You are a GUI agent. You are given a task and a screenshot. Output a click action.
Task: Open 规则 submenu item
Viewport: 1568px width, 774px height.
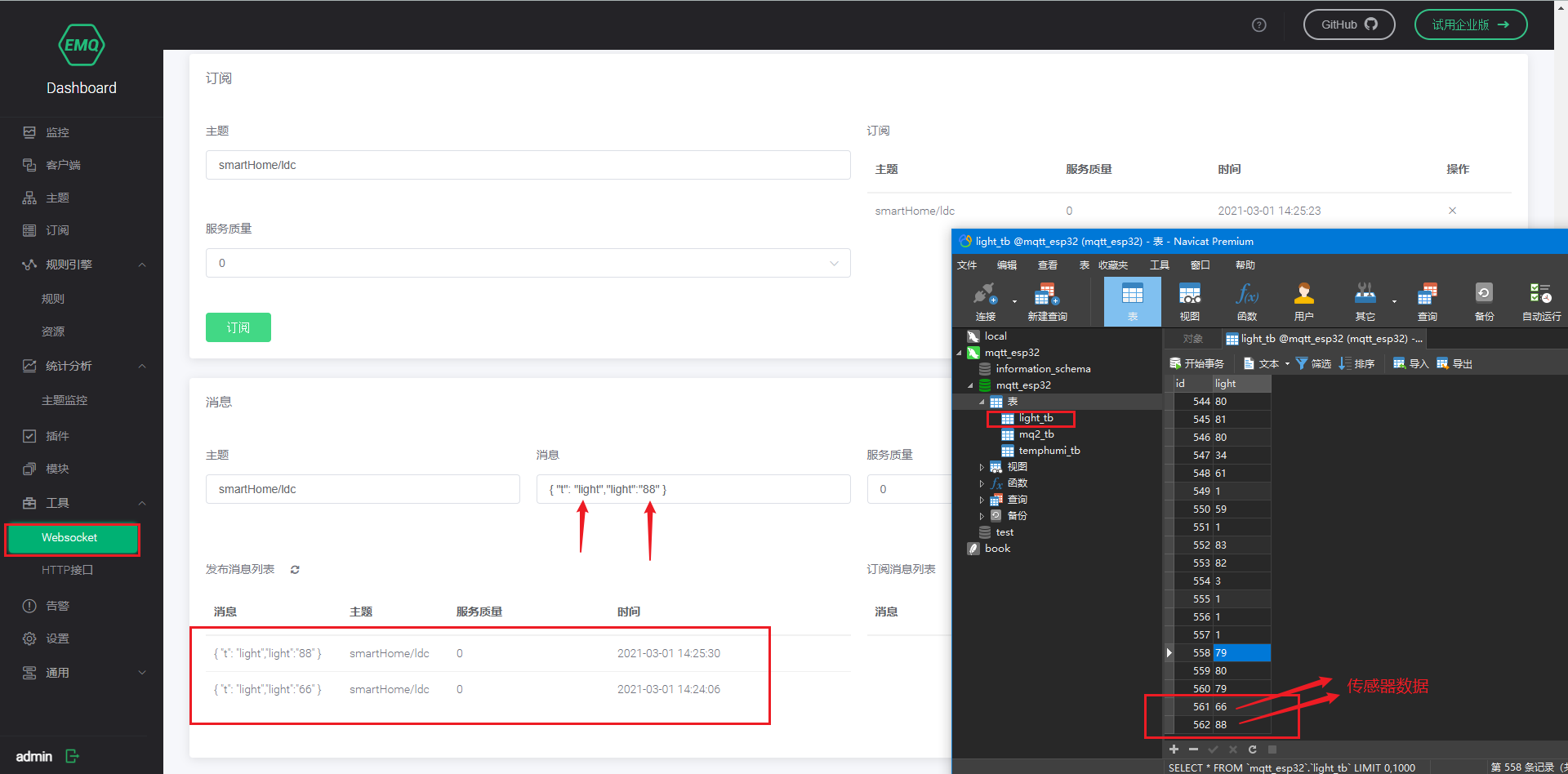[x=53, y=299]
